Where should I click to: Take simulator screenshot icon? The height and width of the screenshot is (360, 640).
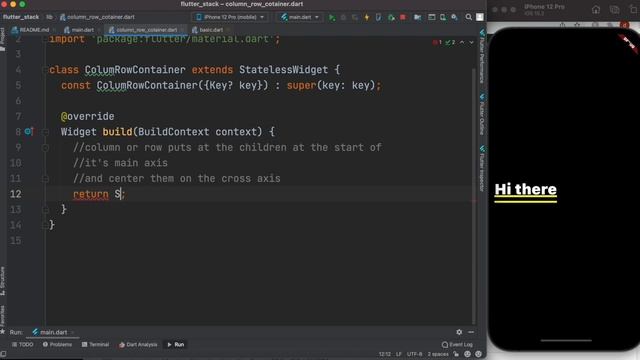tap(614, 9)
